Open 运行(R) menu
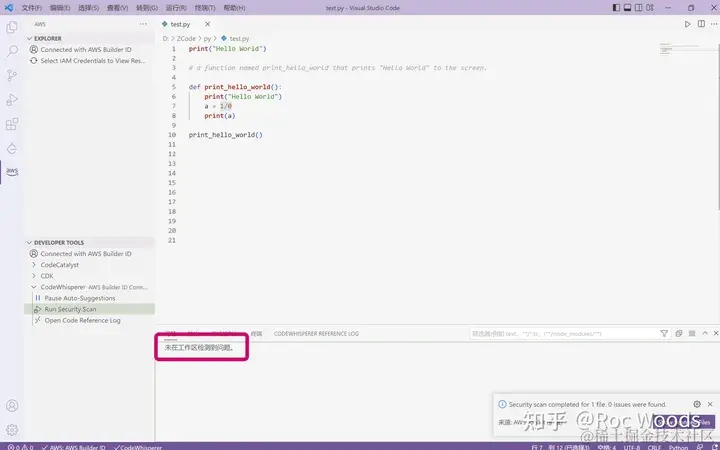The image size is (720, 450). tap(176, 8)
